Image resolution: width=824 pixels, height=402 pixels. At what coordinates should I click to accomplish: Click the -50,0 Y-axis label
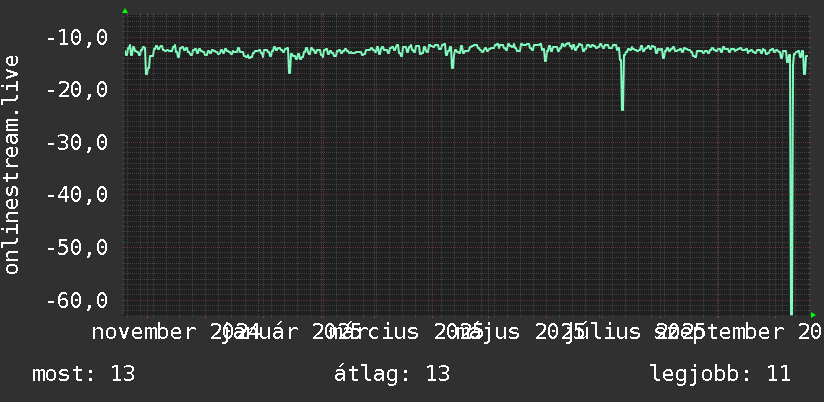[x=77, y=247]
